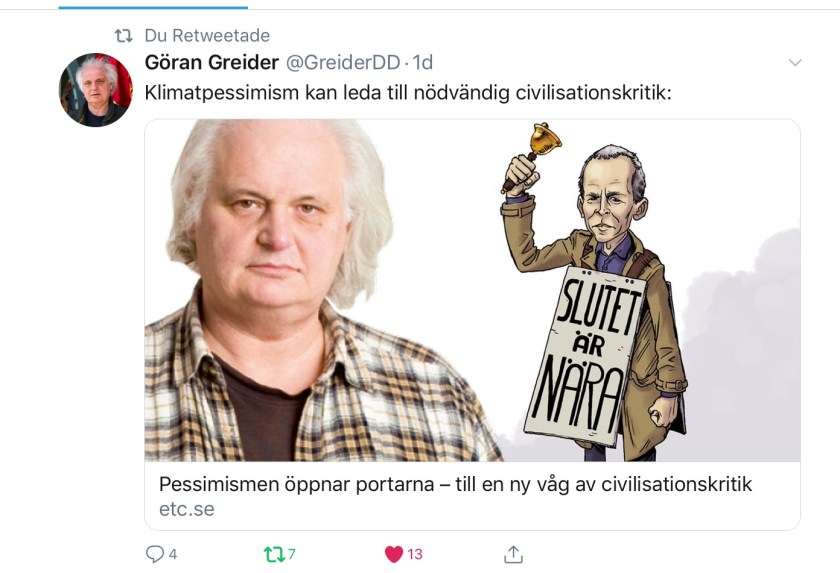840x573 pixels.
Task: Expand tweet options chevron
Action: pos(795,63)
